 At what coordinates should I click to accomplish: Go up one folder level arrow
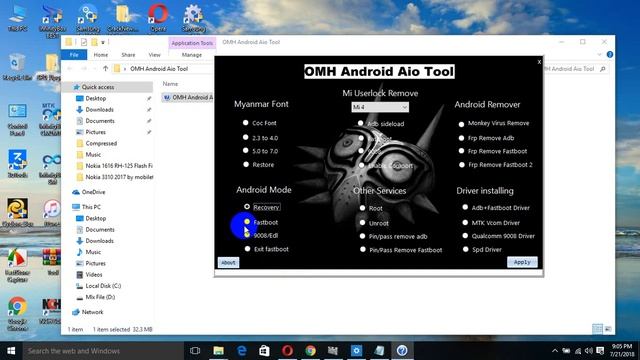click(x=105, y=69)
